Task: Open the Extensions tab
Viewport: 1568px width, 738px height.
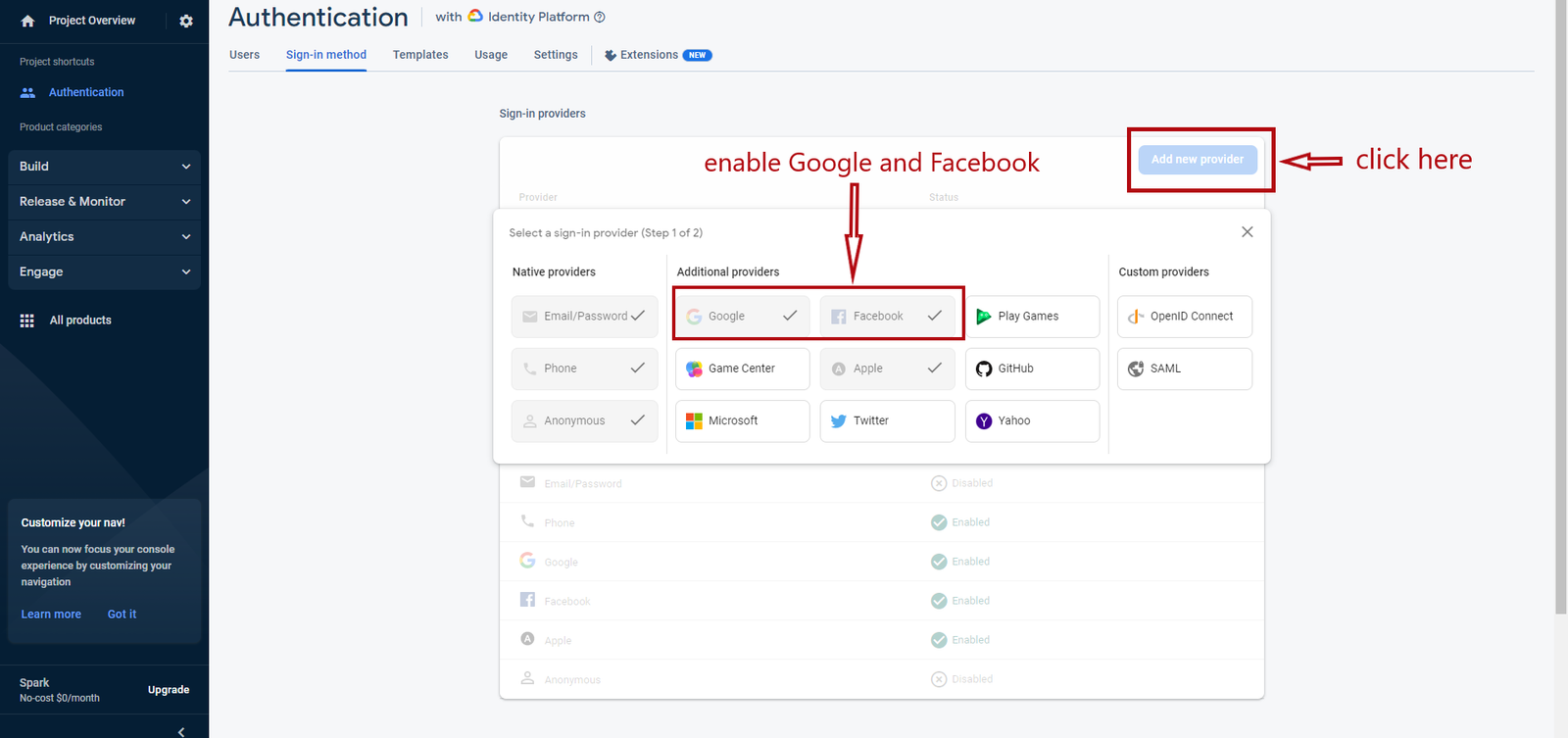Action: click(x=658, y=55)
